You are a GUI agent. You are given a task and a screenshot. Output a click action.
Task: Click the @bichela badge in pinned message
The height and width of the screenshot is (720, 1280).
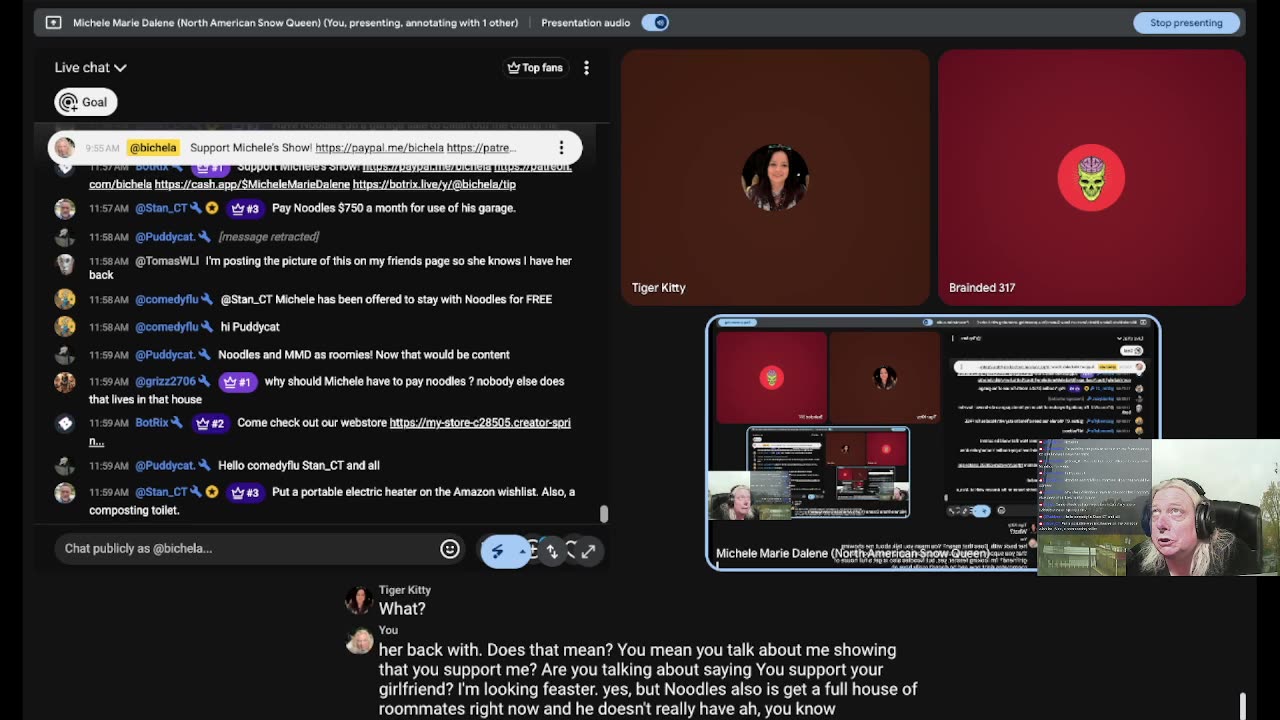coord(153,148)
